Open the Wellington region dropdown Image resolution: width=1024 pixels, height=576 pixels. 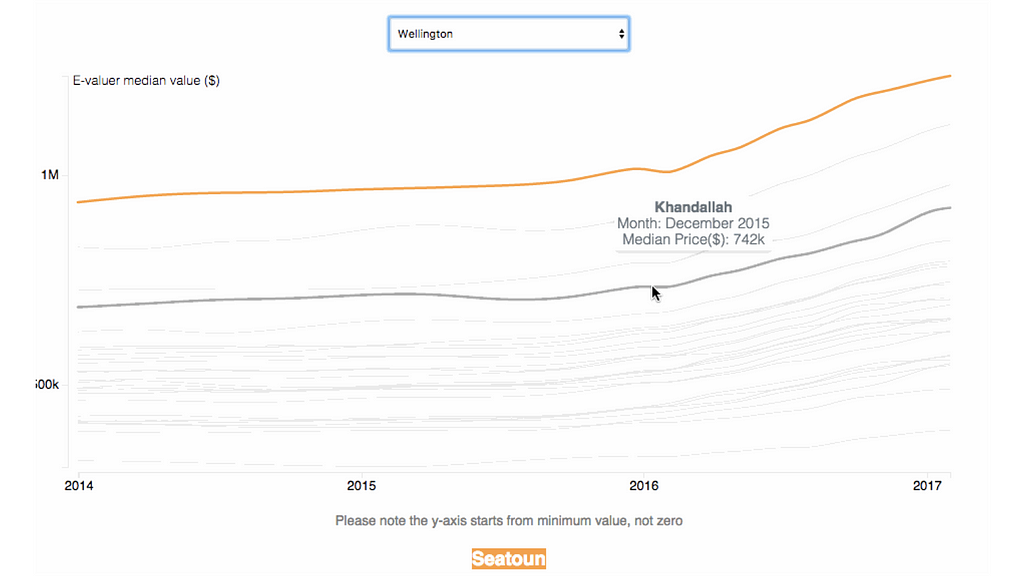(x=508, y=34)
